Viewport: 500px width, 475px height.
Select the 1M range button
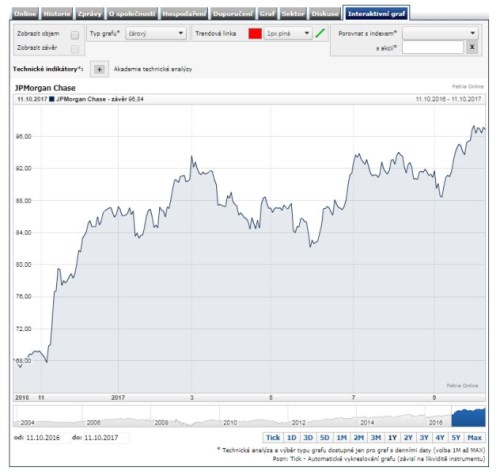pyautogui.click(x=342, y=438)
